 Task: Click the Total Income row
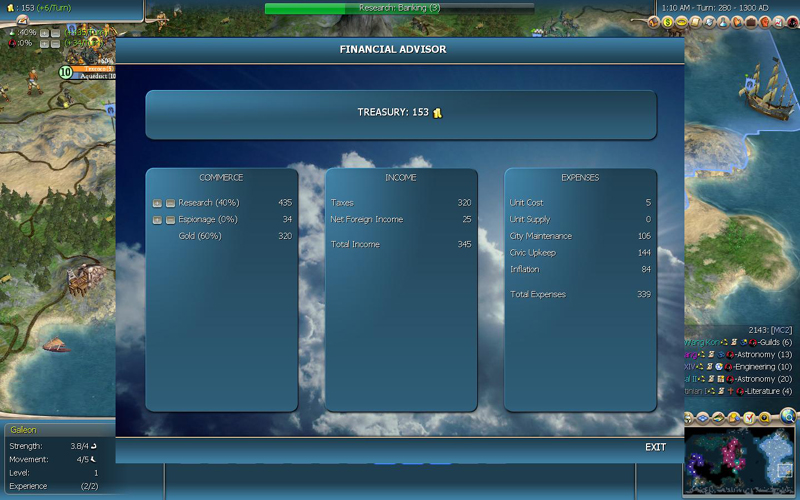(x=401, y=244)
